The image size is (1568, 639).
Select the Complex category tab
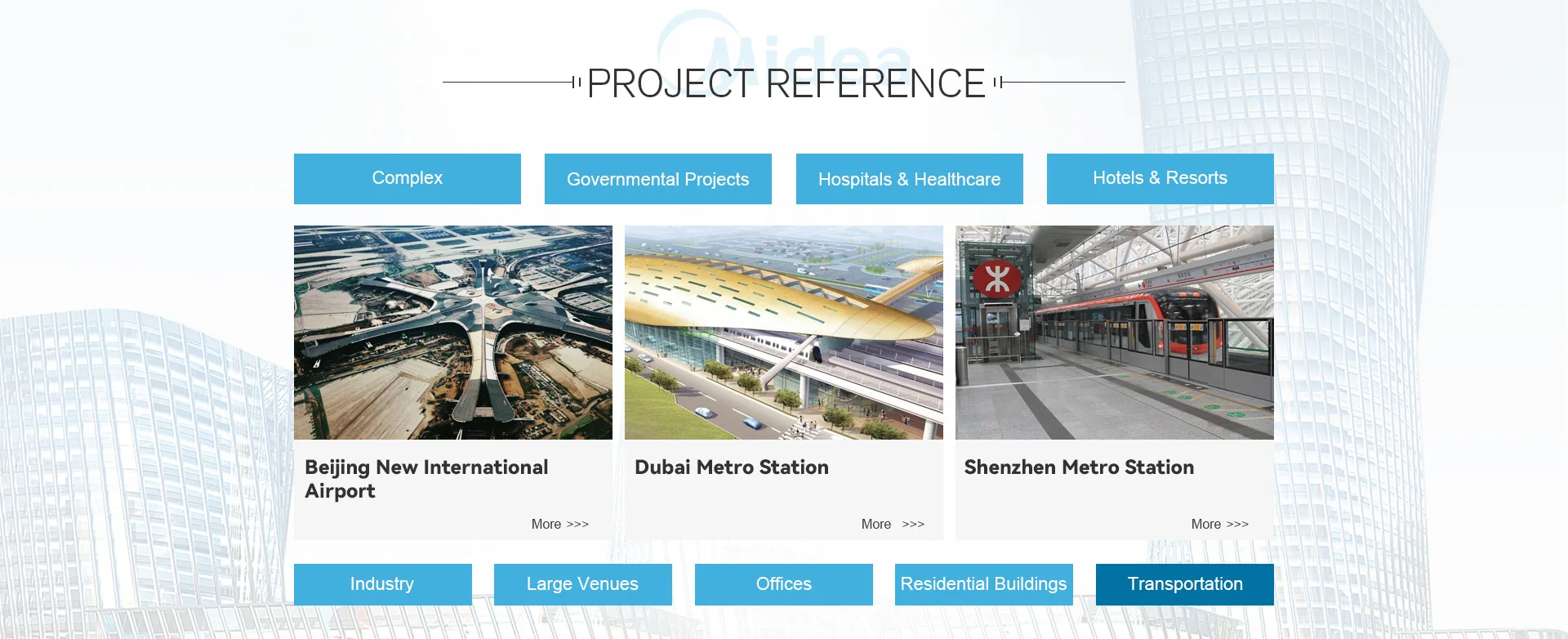pyautogui.click(x=407, y=178)
